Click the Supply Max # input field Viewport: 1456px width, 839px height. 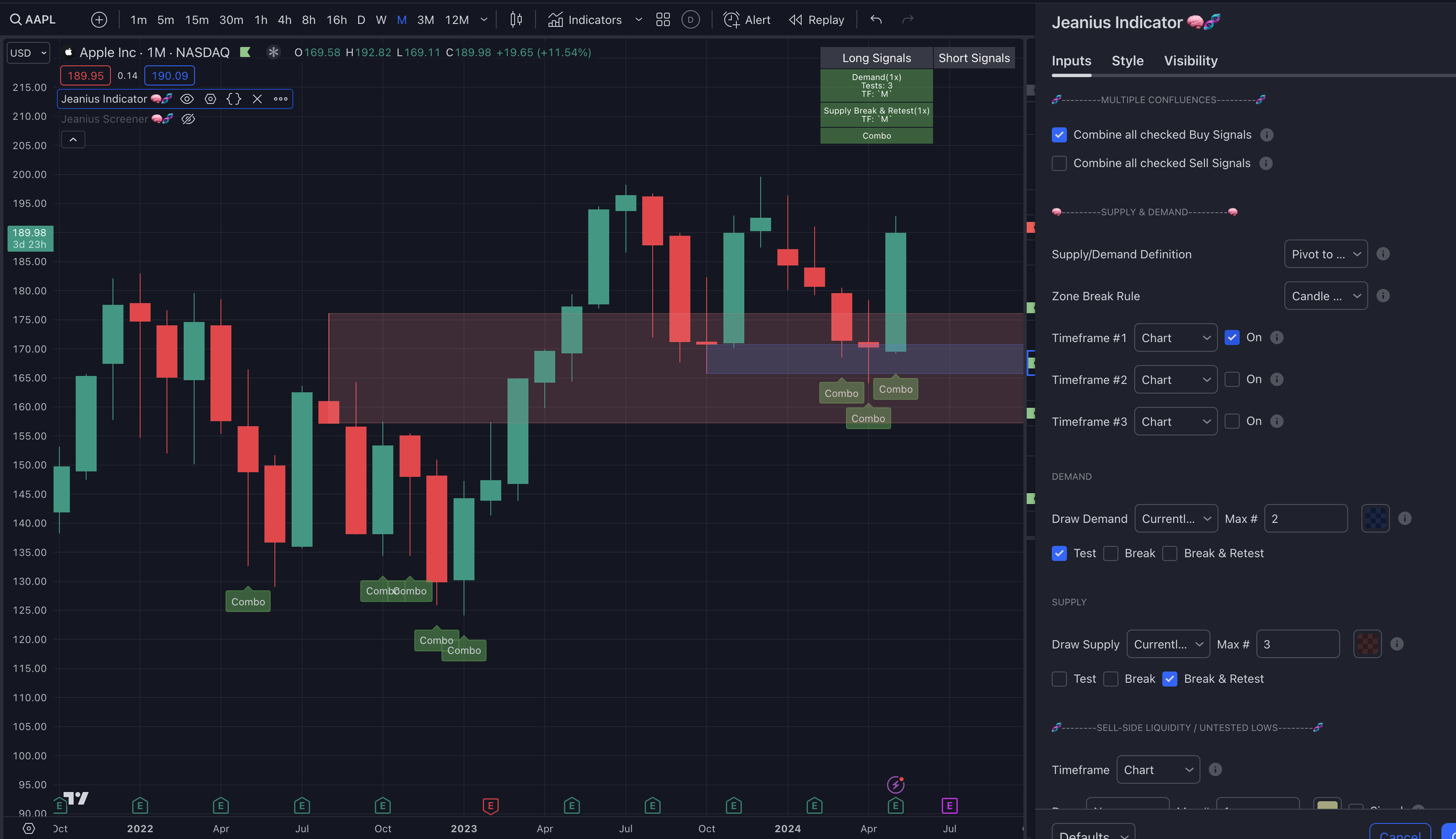[x=1298, y=644]
